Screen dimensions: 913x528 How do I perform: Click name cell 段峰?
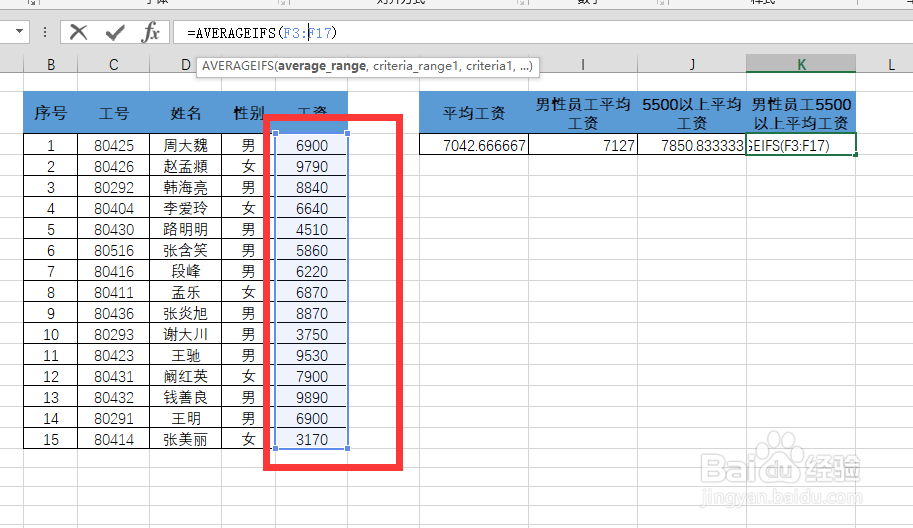pos(185,271)
